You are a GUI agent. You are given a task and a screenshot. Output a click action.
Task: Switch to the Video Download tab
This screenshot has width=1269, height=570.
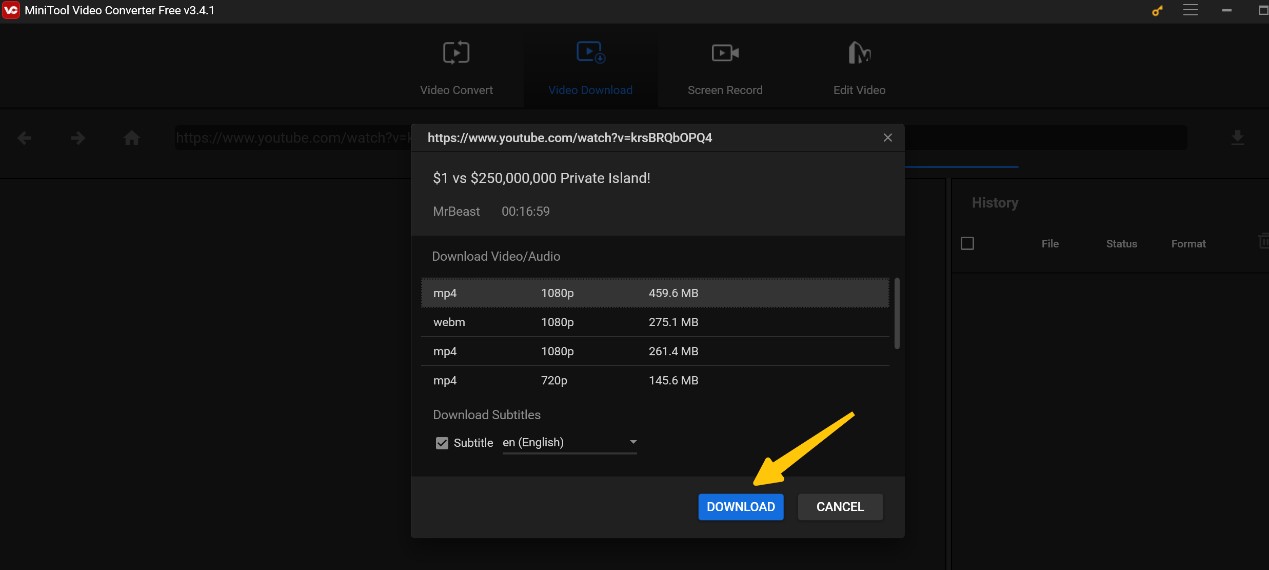[x=590, y=68]
